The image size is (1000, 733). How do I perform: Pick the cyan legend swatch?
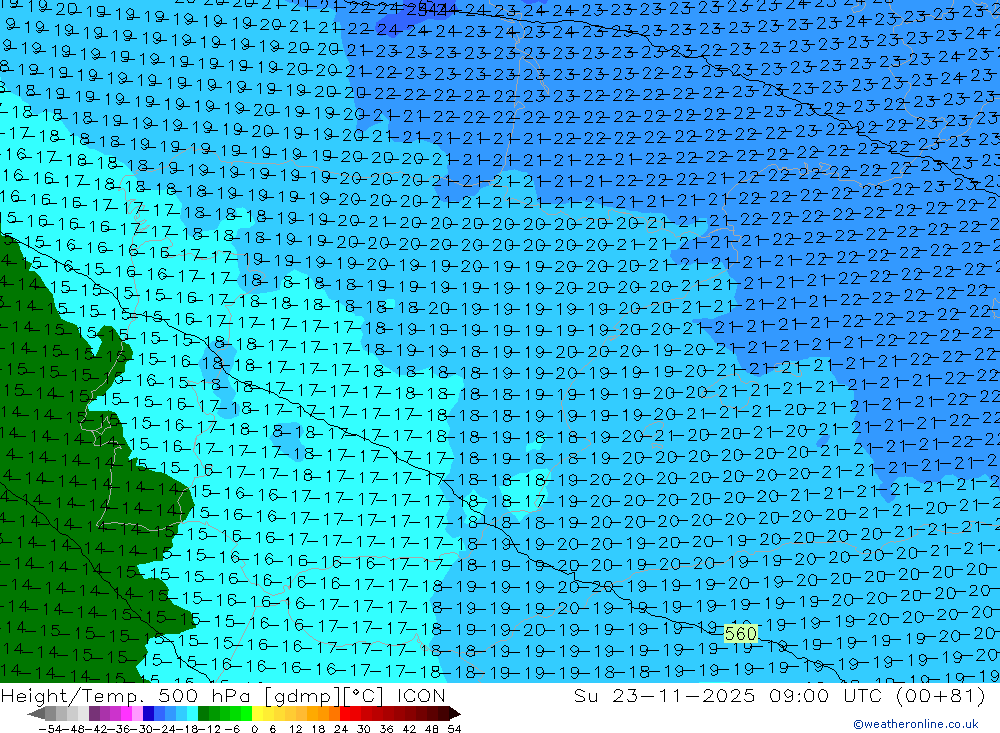coord(192,713)
